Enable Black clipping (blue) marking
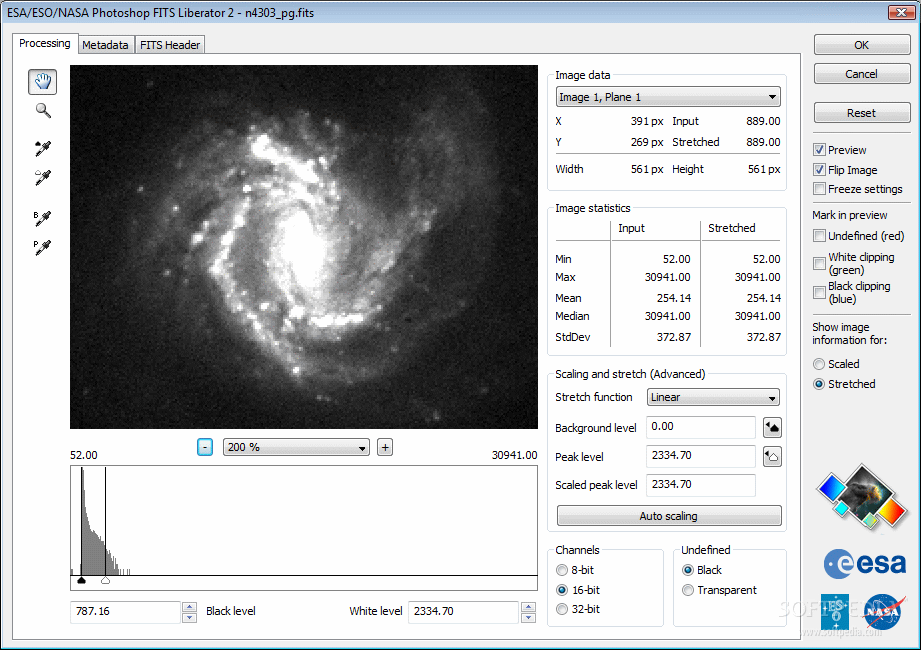The width and height of the screenshot is (921, 650). coord(819,292)
